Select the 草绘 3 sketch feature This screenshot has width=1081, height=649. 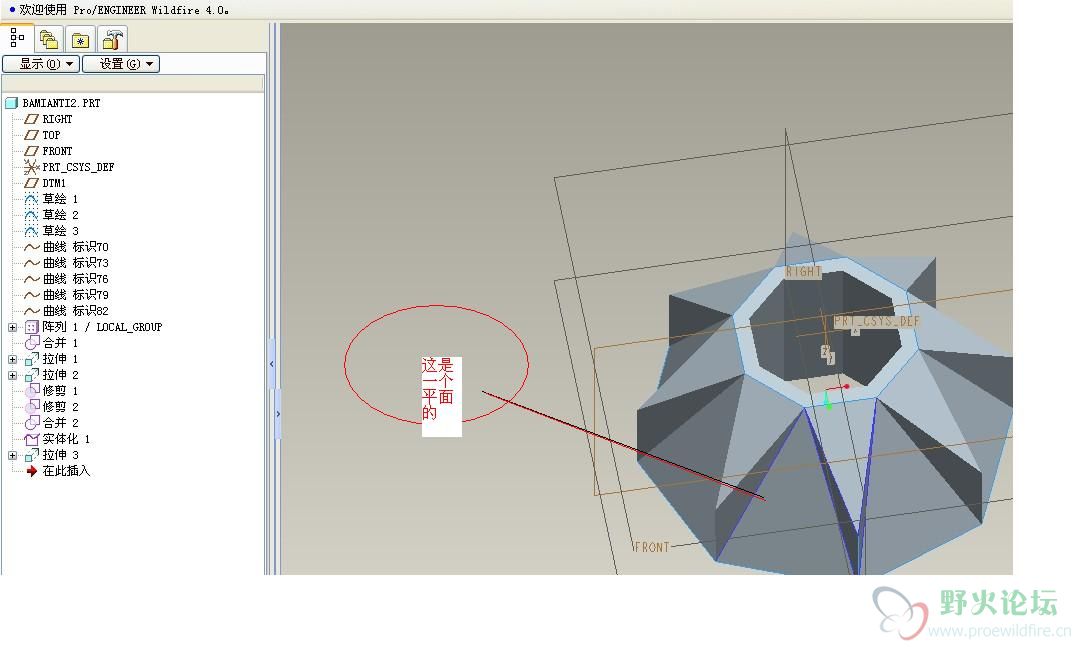coord(60,231)
